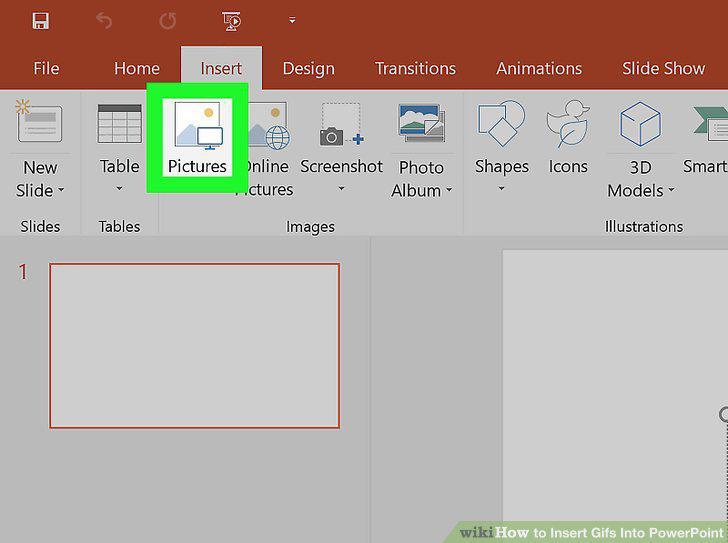The width and height of the screenshot is (728, 543).
Task: Click the SmartArt icon
Action: [x=710, y=123]
